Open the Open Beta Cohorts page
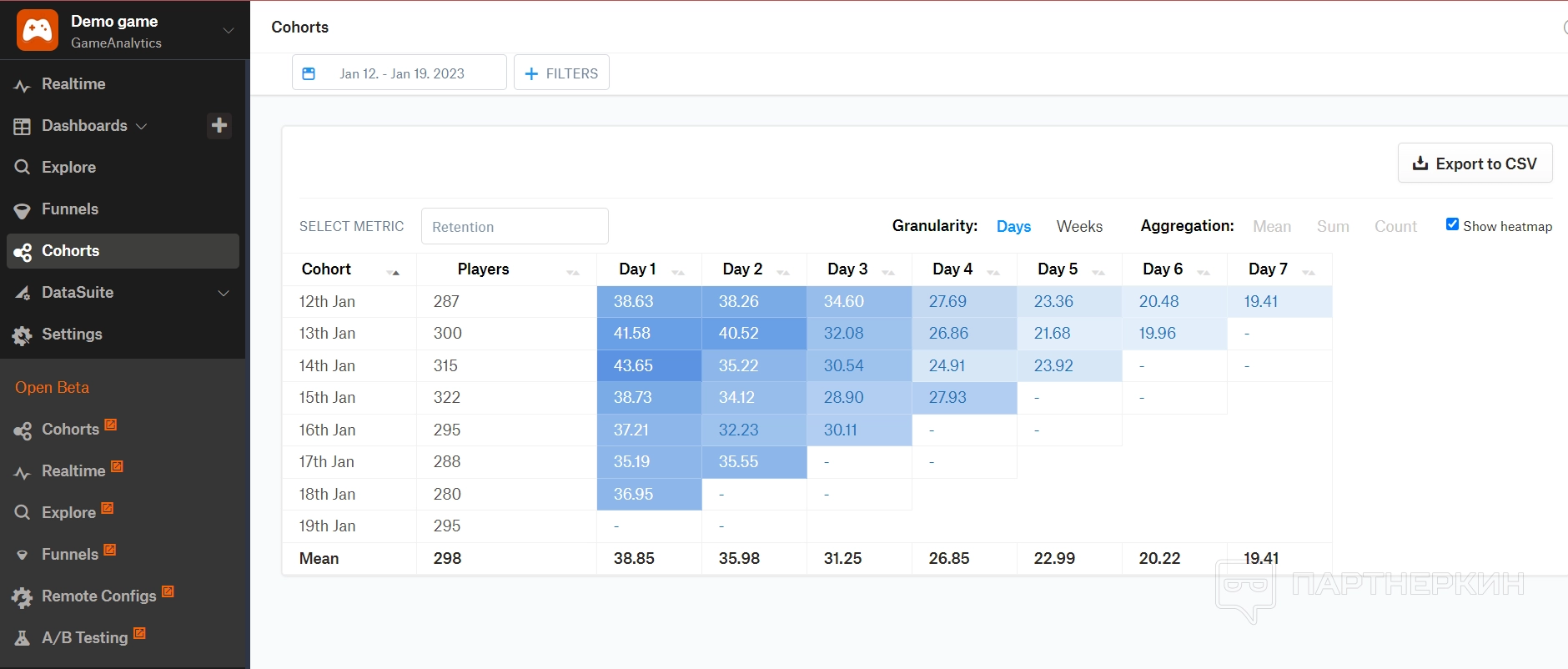The height and width of the screenshot is (669, 1568). pos(70,429)
